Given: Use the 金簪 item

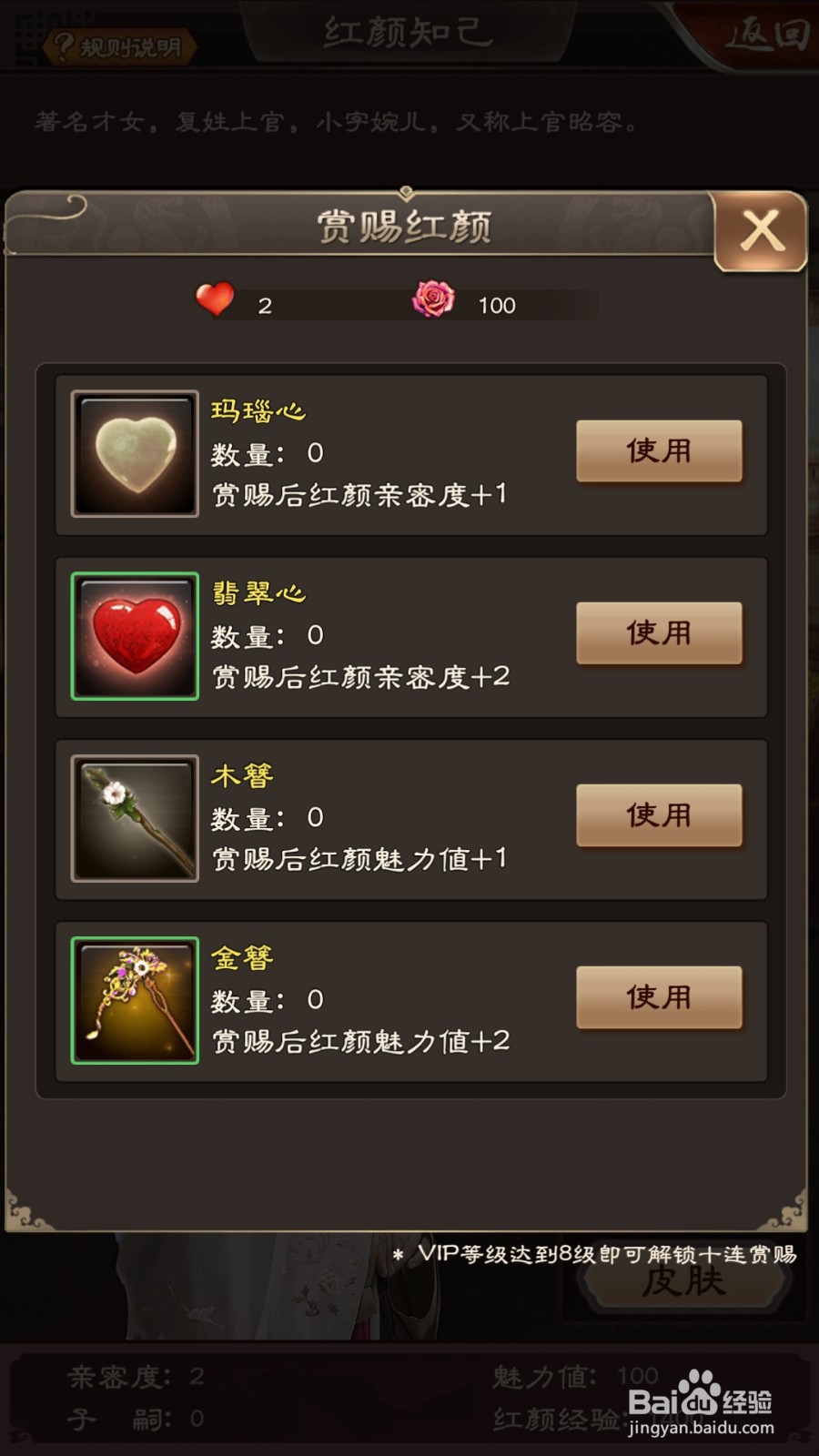Looking at the screenshot, I should tap(660, 997).
